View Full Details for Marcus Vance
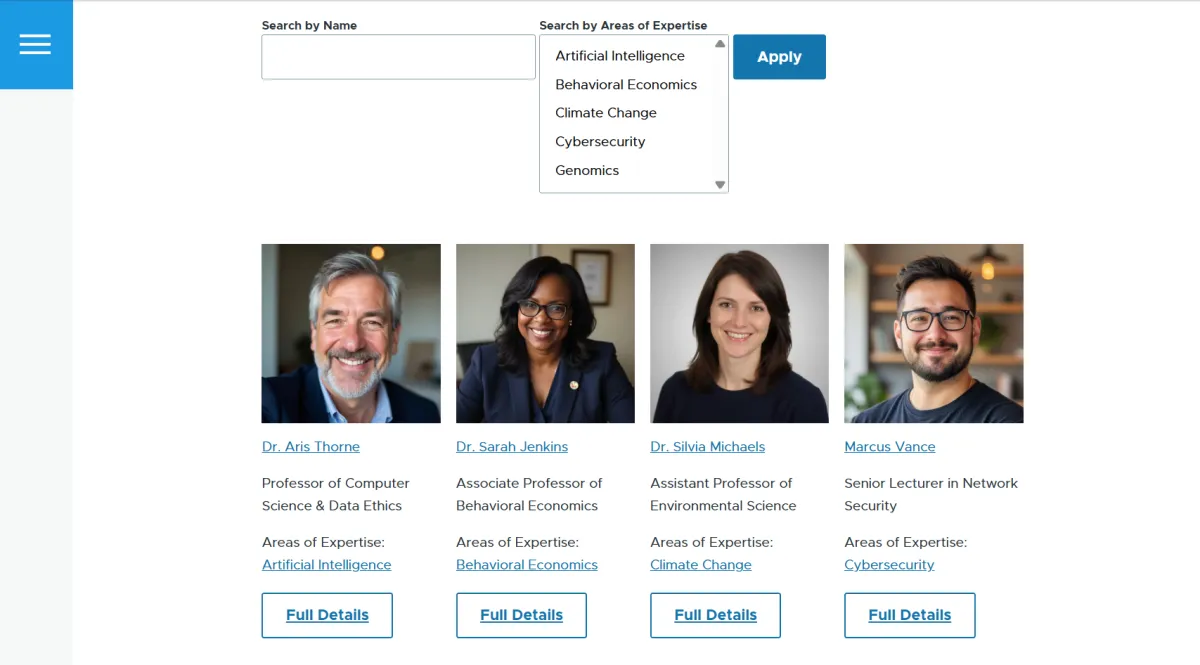1200x665 pixels. (x=909, y=615)
